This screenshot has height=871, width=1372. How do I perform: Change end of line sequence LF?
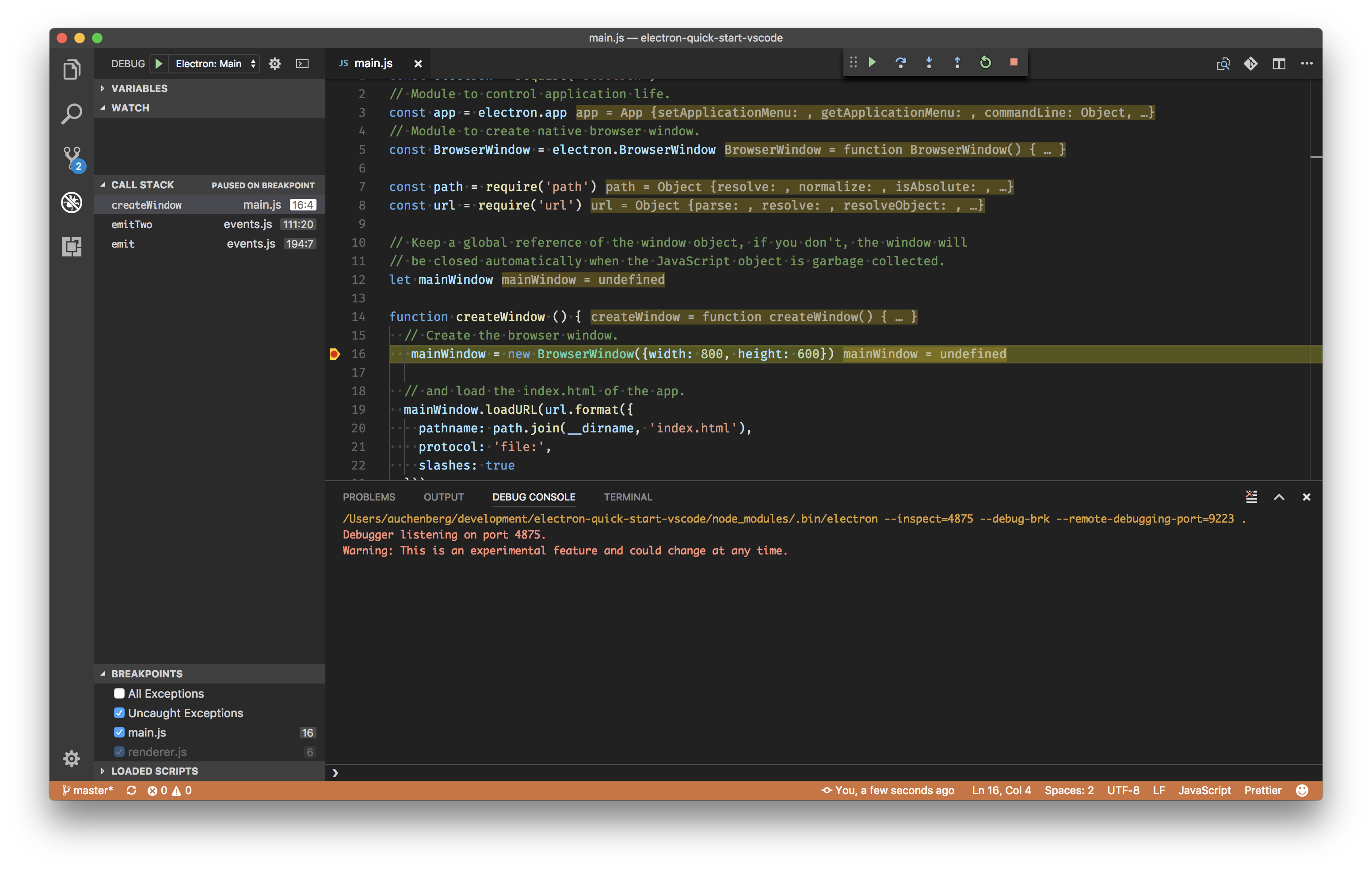click(x=1159, y=790)
